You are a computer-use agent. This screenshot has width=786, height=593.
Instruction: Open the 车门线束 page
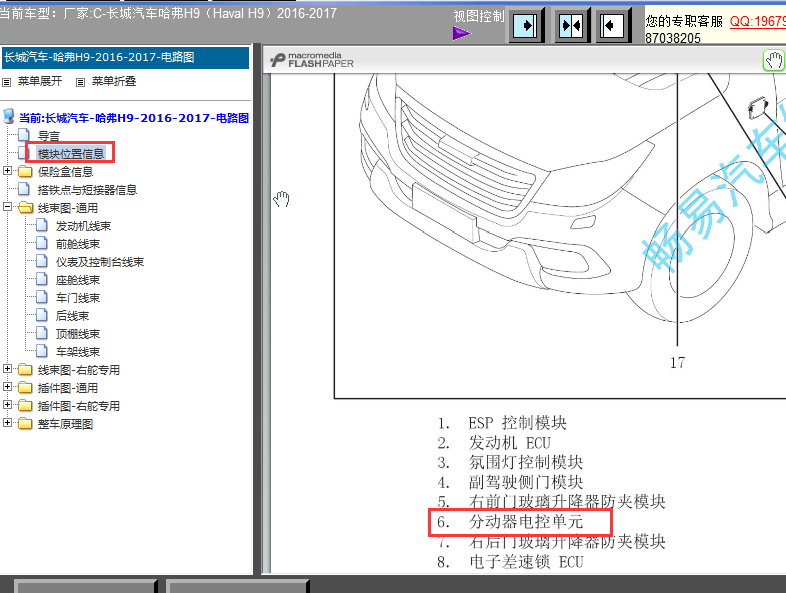(x=78, y=298)
